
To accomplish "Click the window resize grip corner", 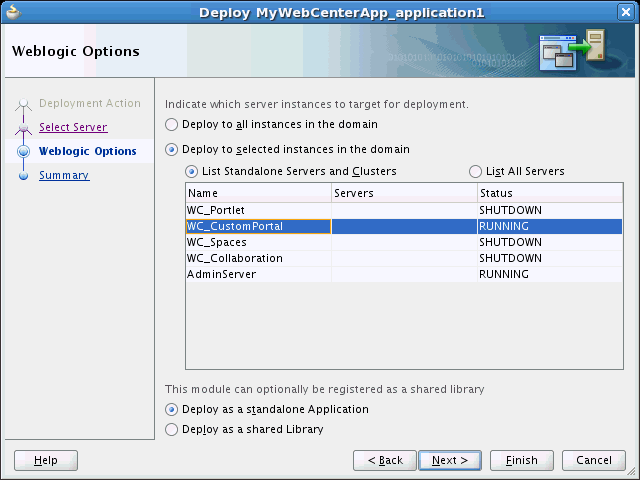I will (x=631, y=471).
